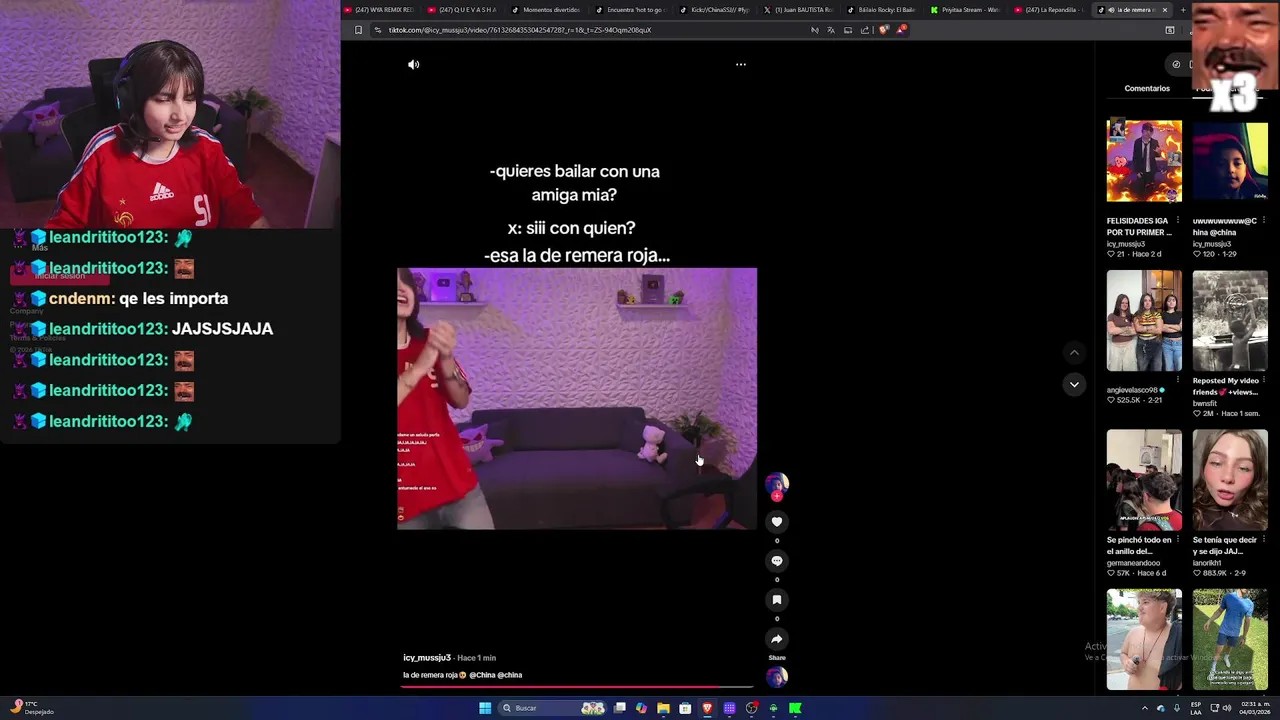Seek on the video progress bar
Viewport: 1280px width, 720px height.
click(577, 687)
